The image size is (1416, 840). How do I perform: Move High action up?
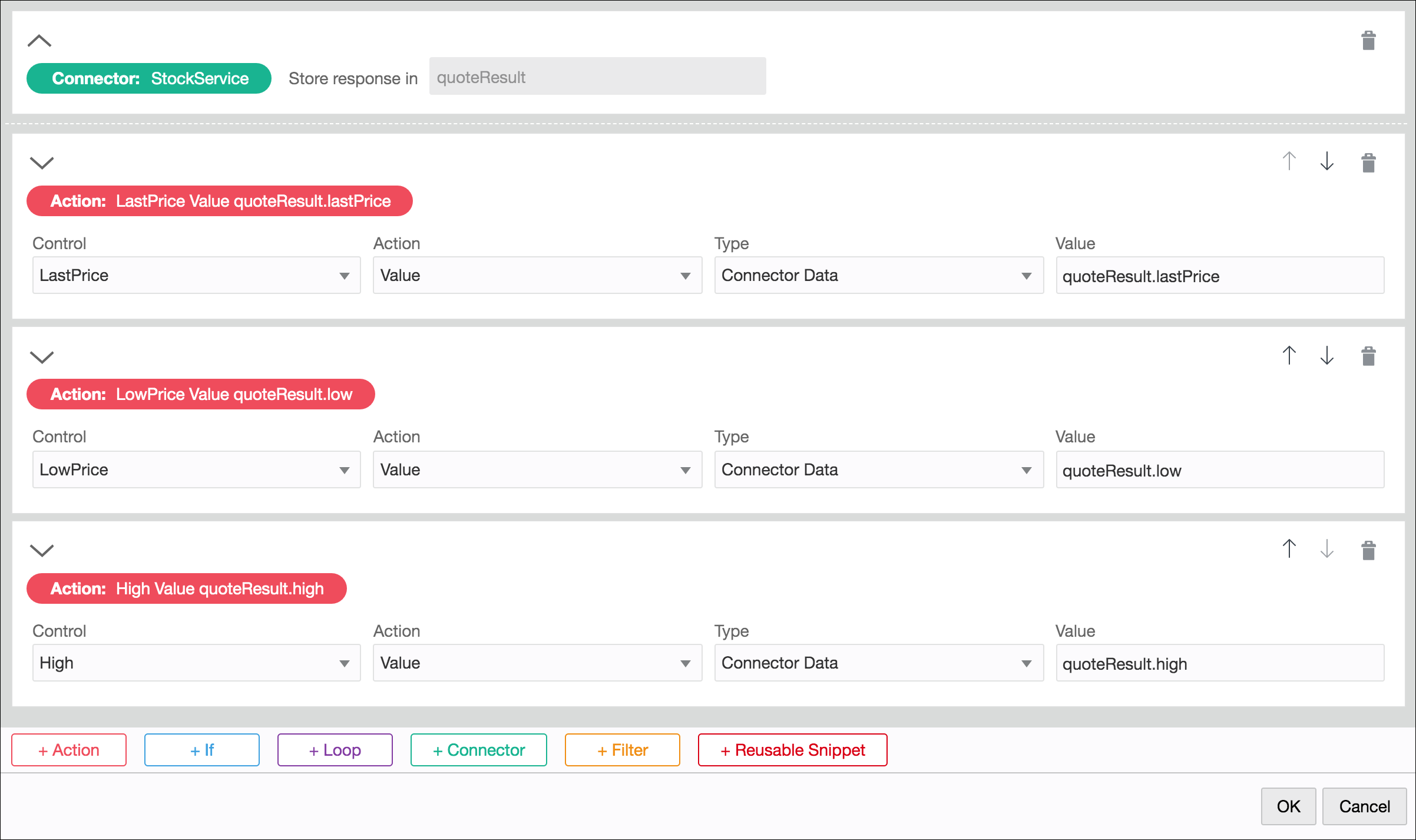click(x=1289, y=549)
